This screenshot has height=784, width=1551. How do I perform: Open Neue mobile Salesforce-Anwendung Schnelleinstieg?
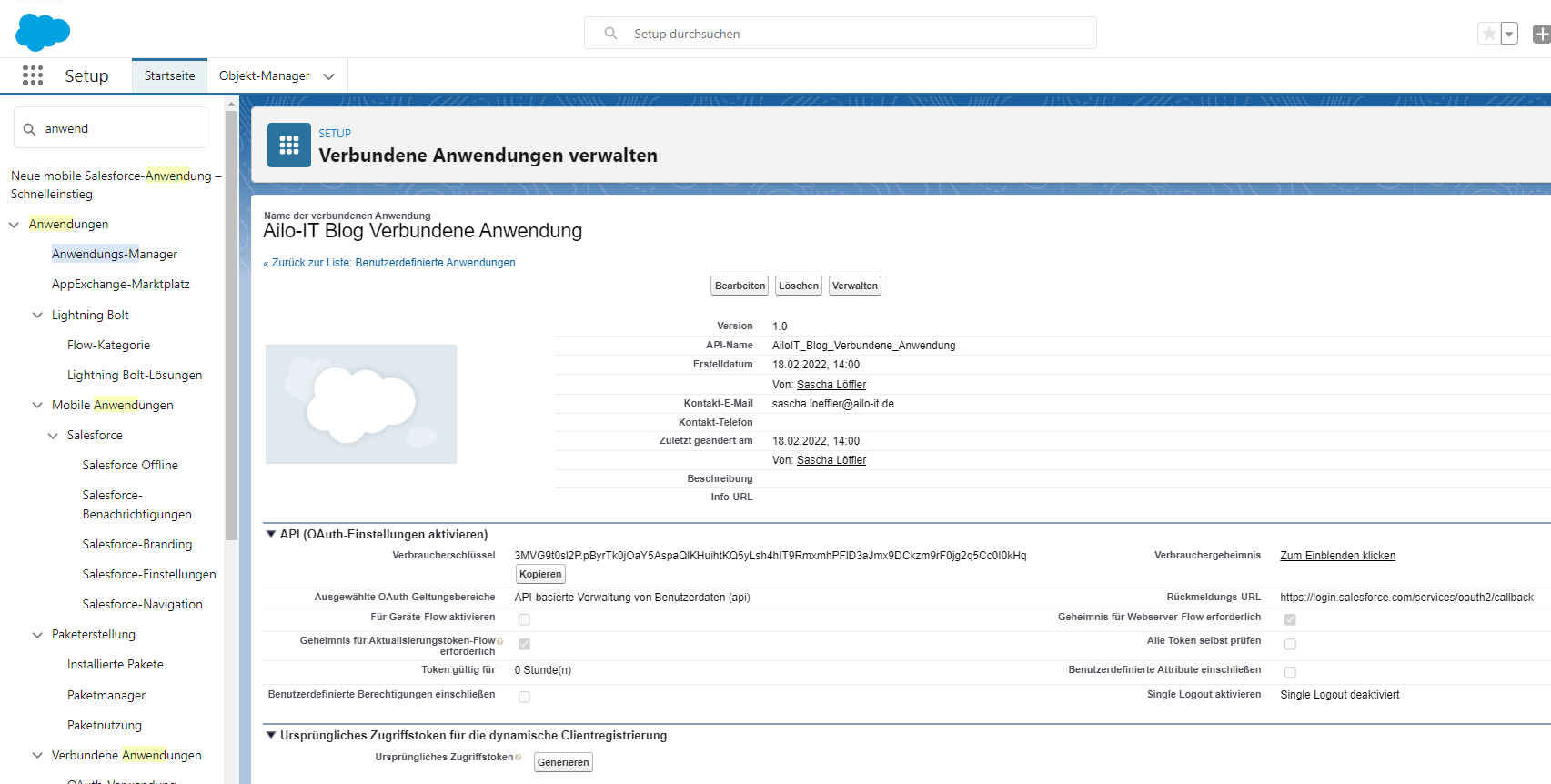click(116, 185)
